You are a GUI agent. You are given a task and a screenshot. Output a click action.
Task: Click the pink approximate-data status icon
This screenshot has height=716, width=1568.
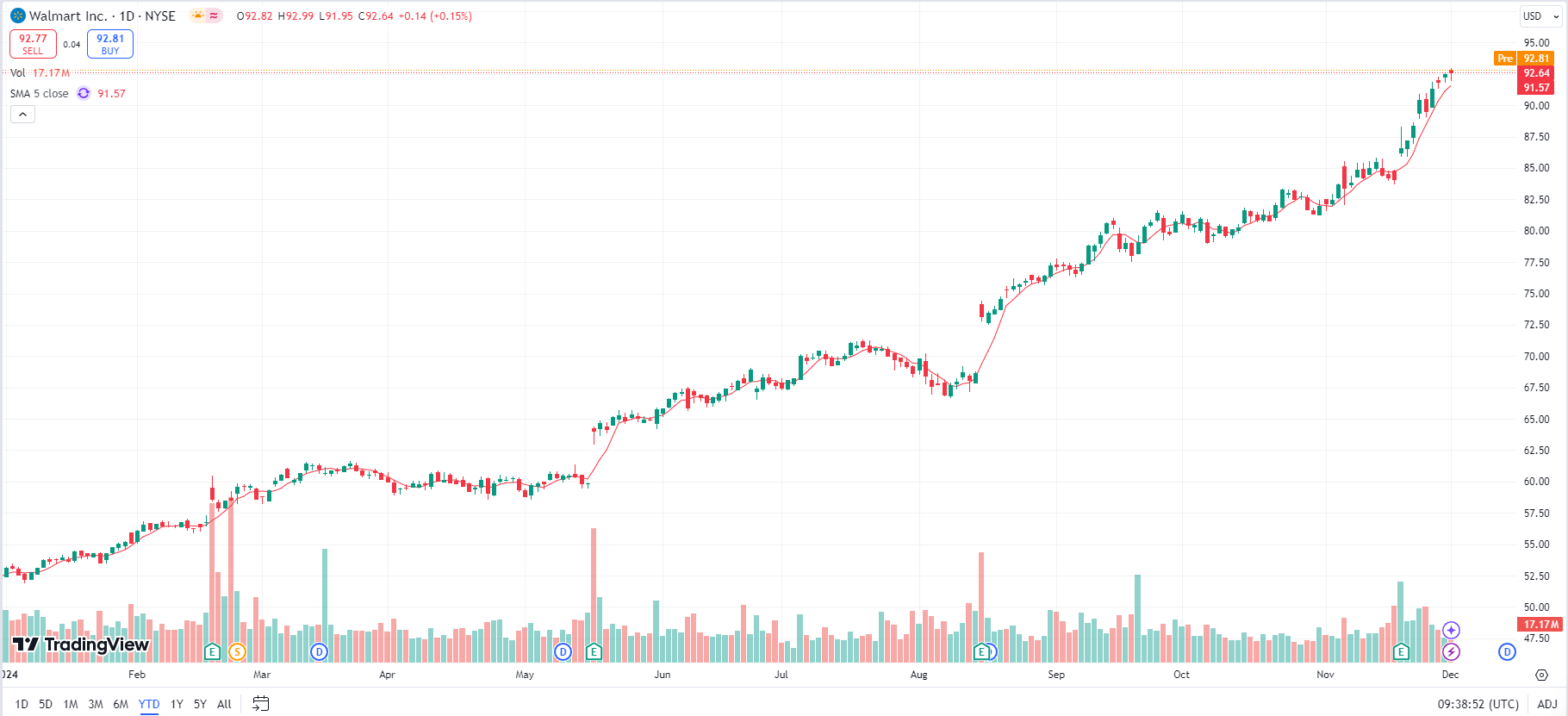pyautogui.click(x=214, y=16)
